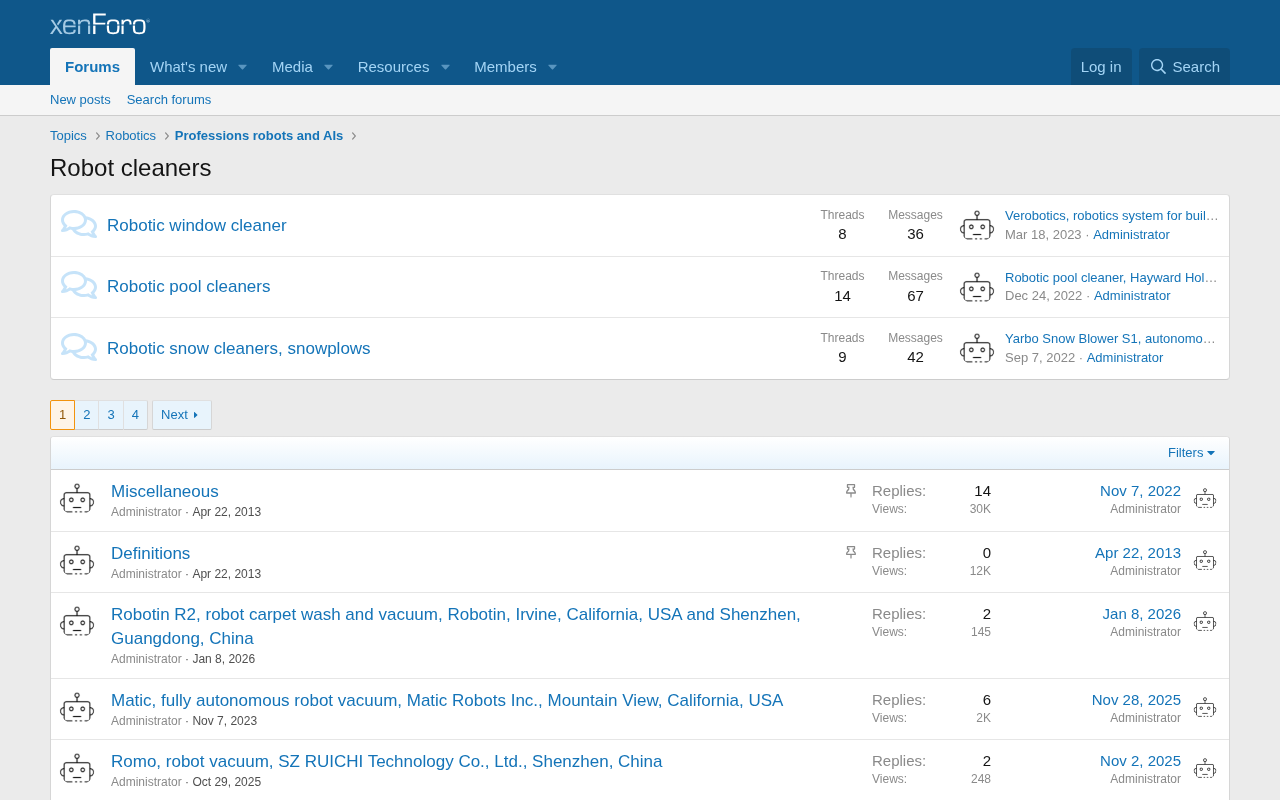The height and width of the screenshot is (800, 1280).
Task: Click the Log in button
Action: 1101,67
